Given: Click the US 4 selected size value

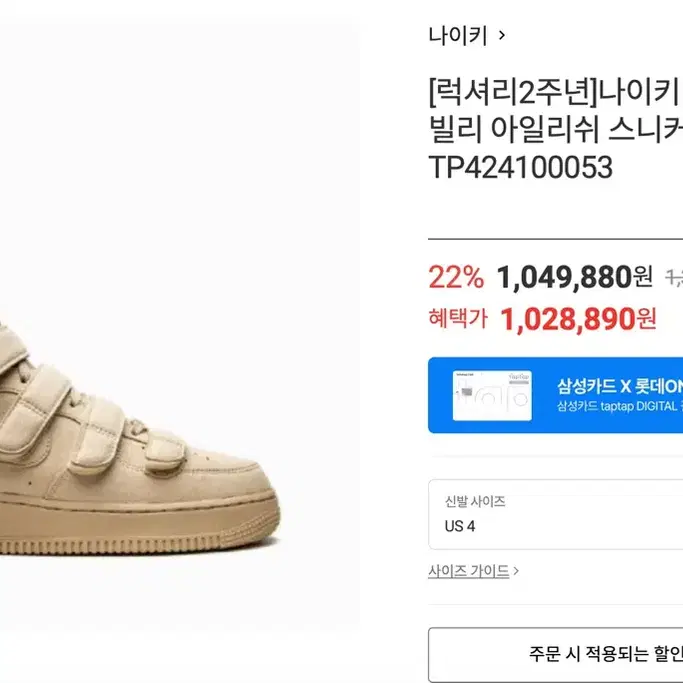Looking at the screenshot, I should (460, 526).
